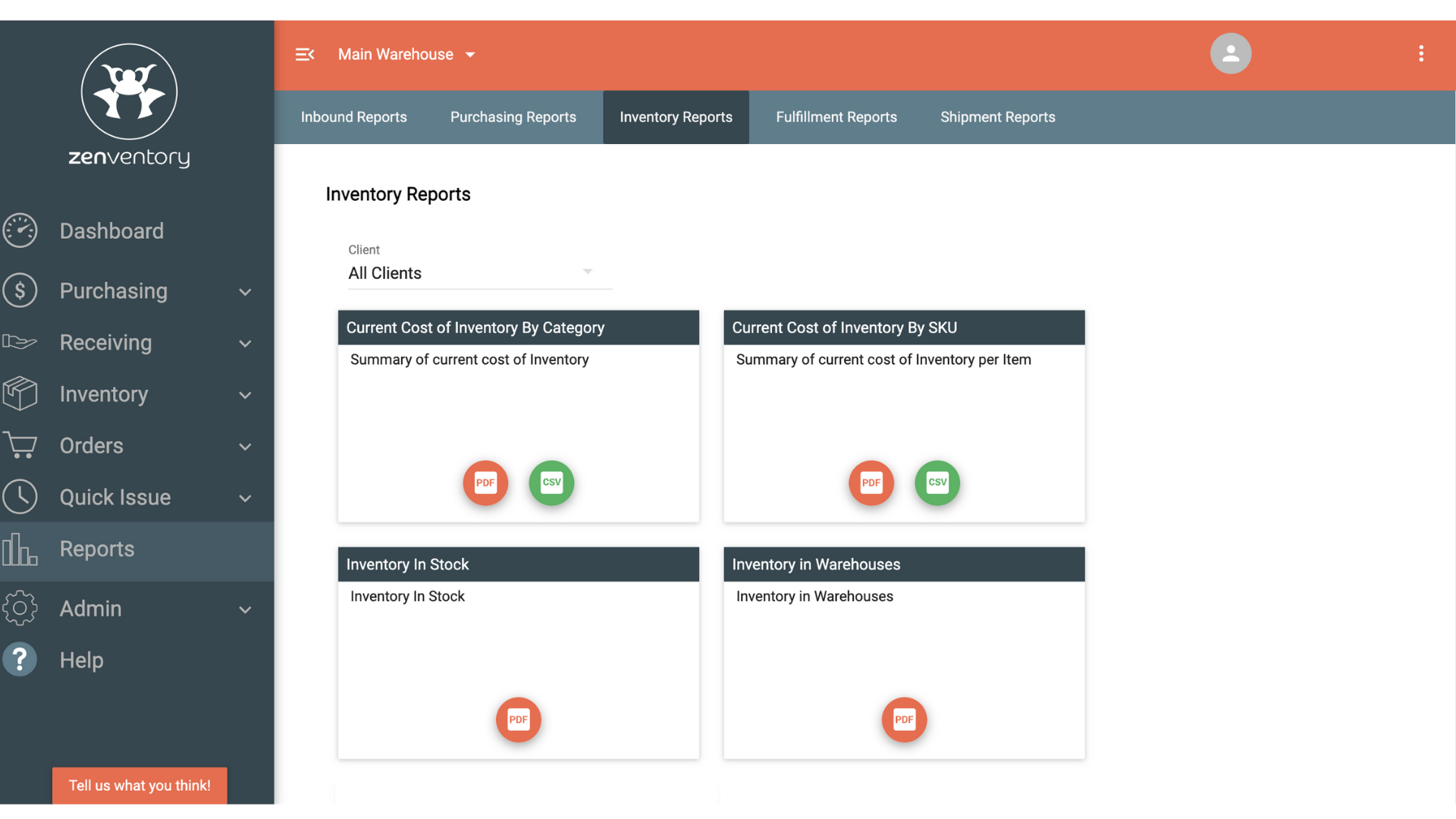This screenshot has height=819, width=1456.
Task: Open the three-dot options menu
Action: [x=1421, y=53]
